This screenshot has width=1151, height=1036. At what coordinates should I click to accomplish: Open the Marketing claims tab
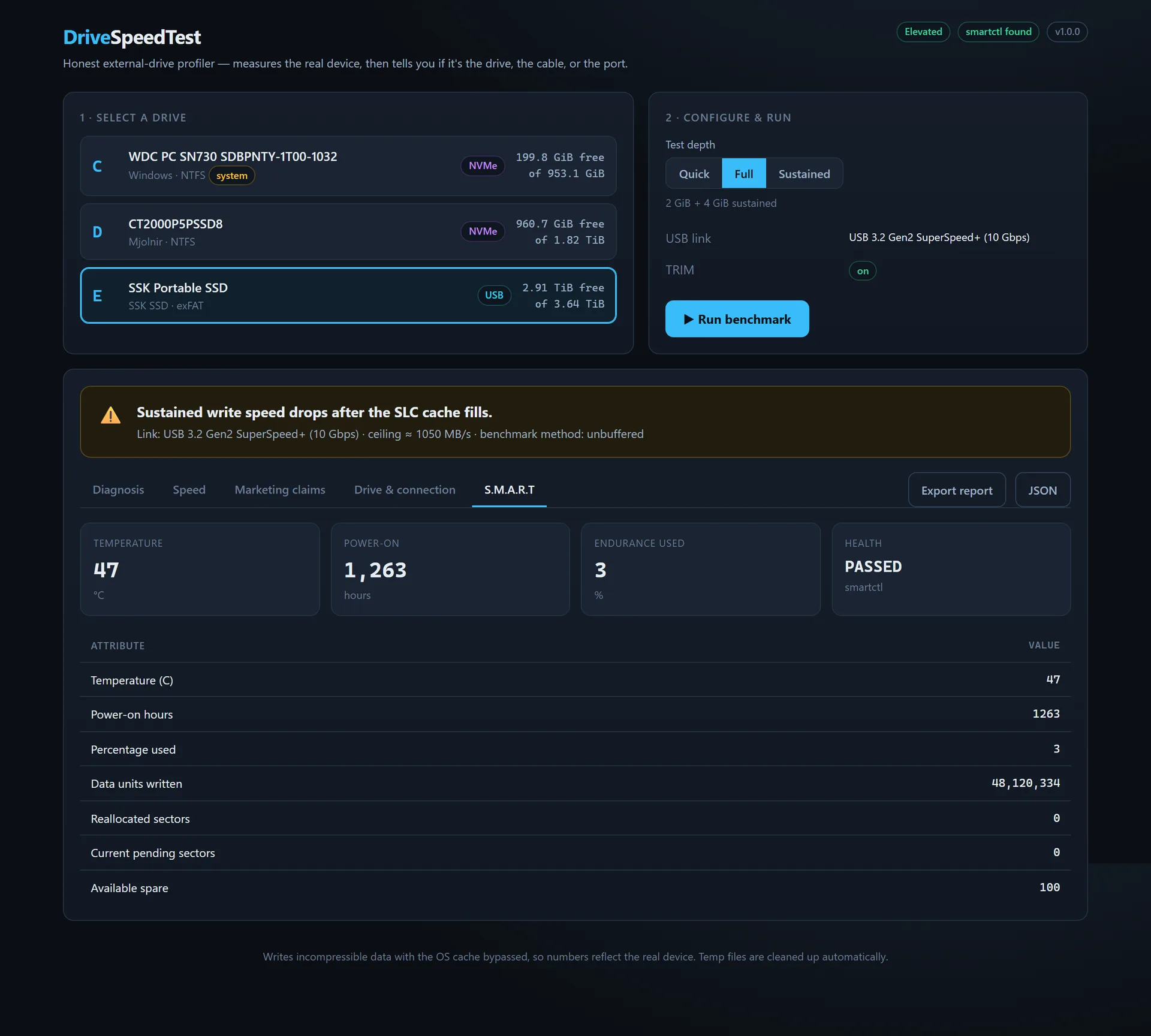point(280,490)
